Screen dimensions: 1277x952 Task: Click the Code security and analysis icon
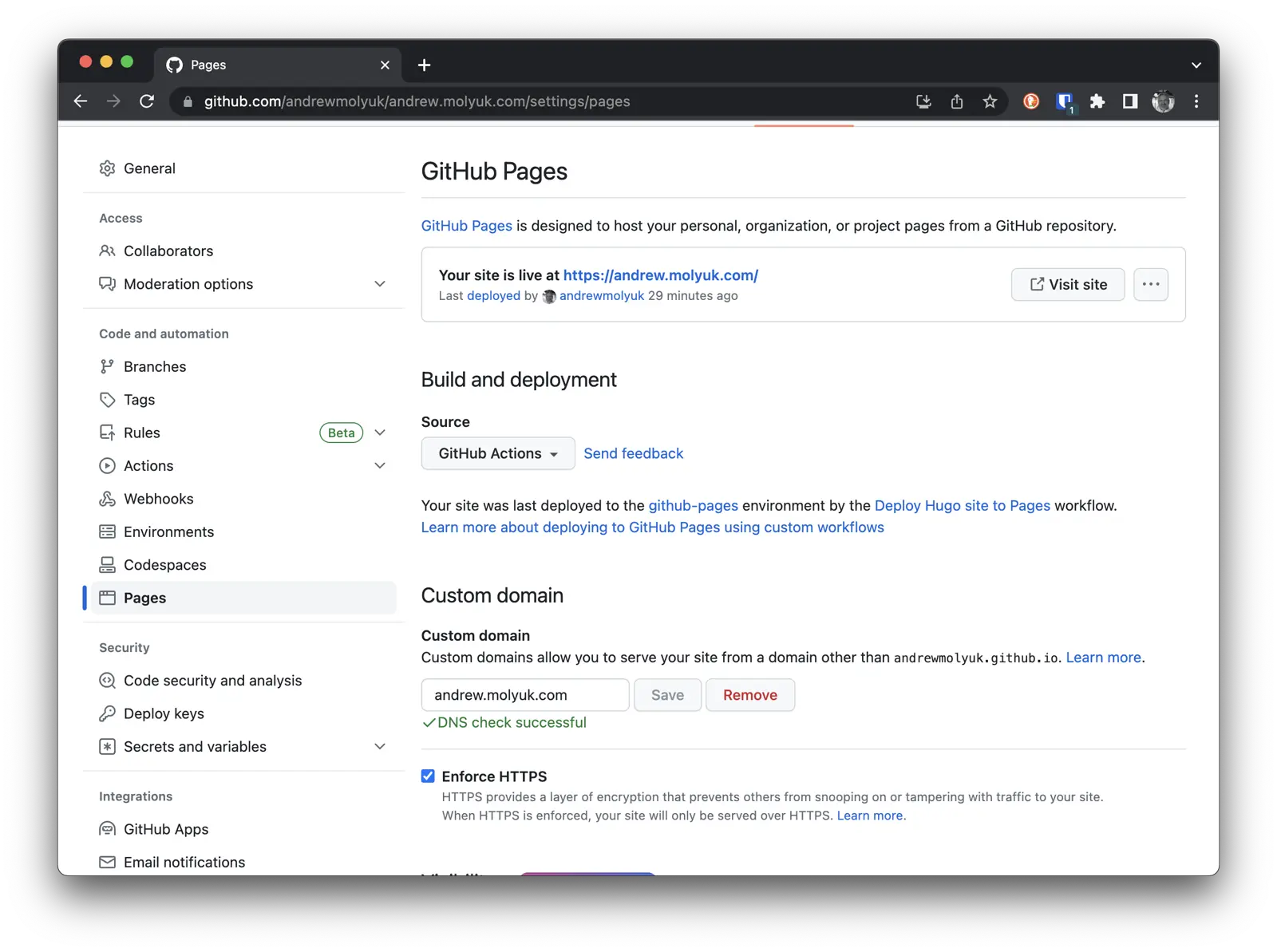[x=108, y=680]
